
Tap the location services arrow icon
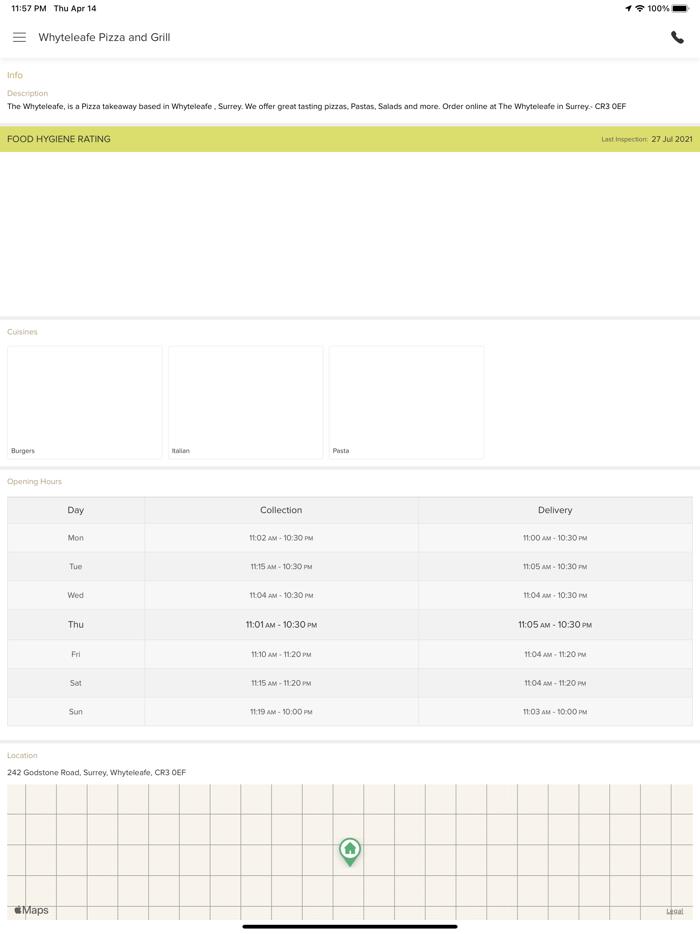tap(628, 8)
